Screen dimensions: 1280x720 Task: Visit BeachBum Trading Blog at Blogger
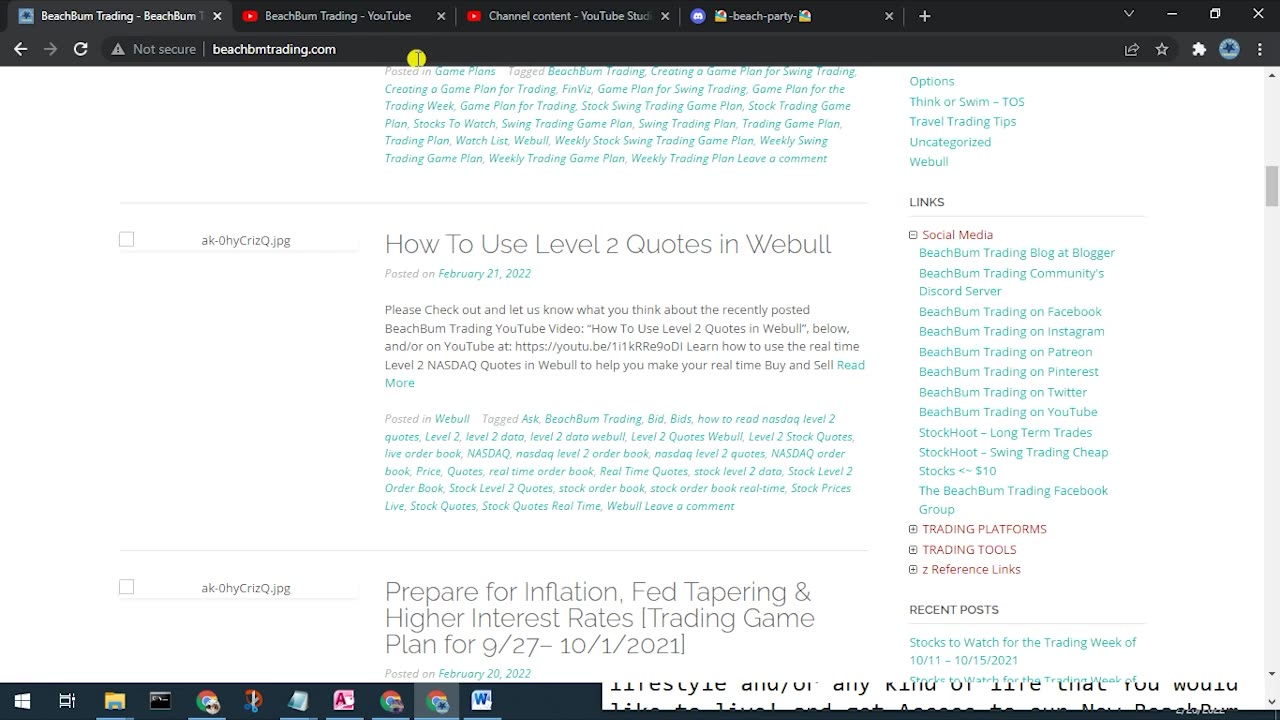click(1016, 253)
